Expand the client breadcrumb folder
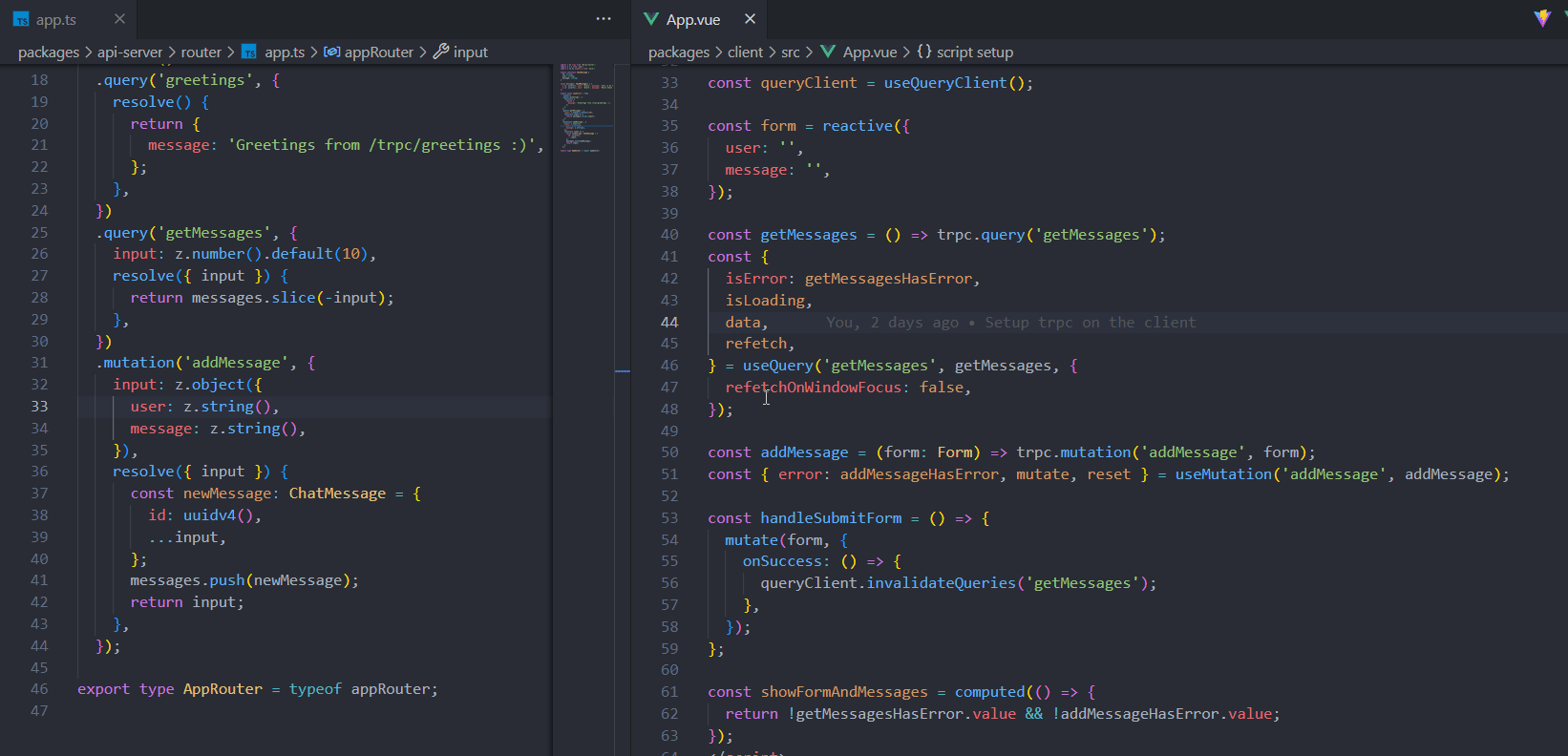 (x=745, y=52)
